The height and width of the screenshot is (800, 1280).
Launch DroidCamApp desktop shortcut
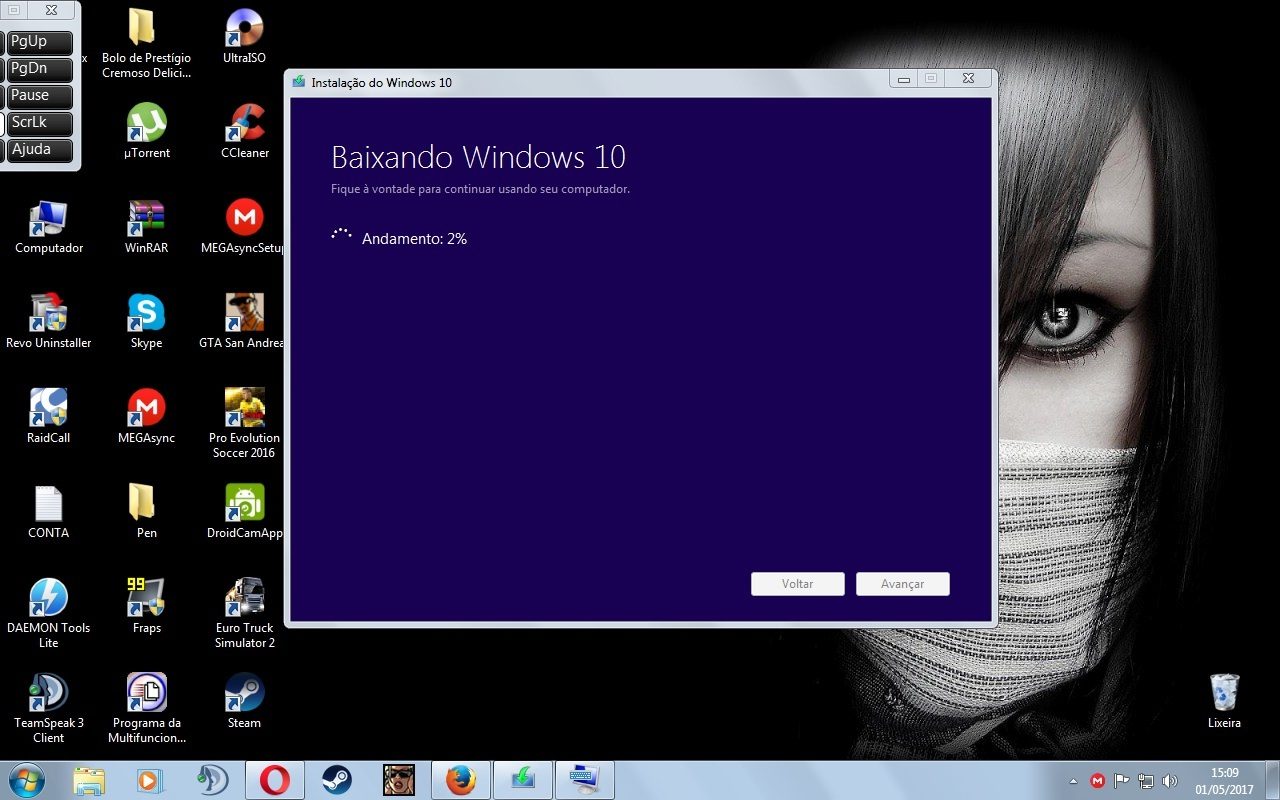click(244, 511)
